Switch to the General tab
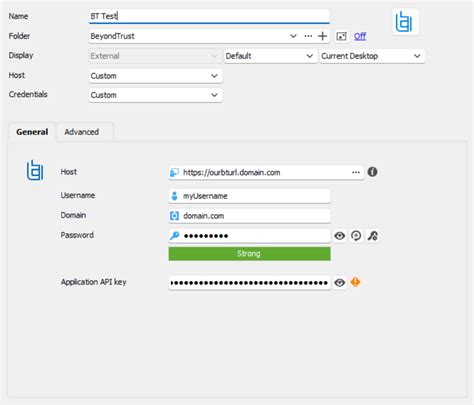Screen dimensions: 474x405 32,132
